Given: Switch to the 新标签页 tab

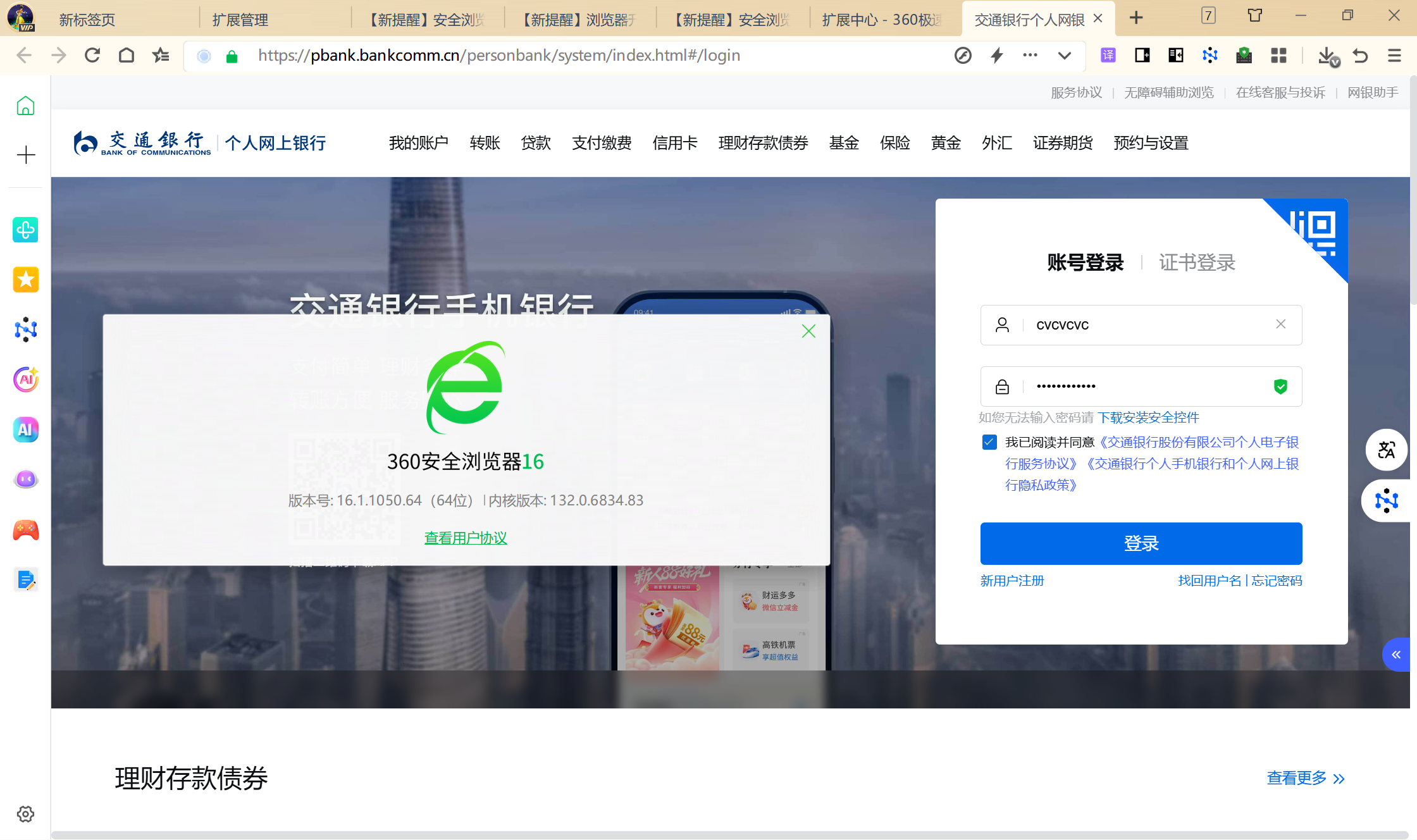Looking at the screenshot, I should point(87,20).
